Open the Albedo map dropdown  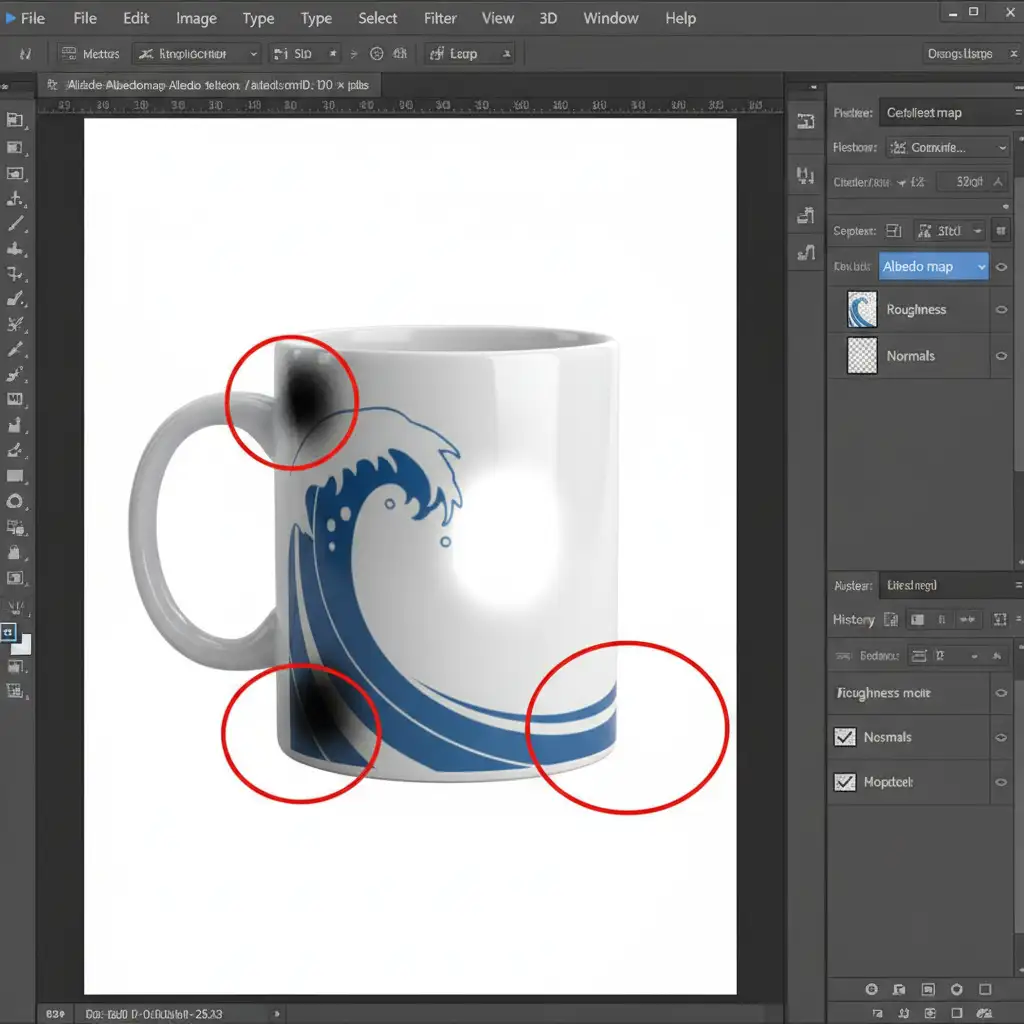(x=934, y=267)
